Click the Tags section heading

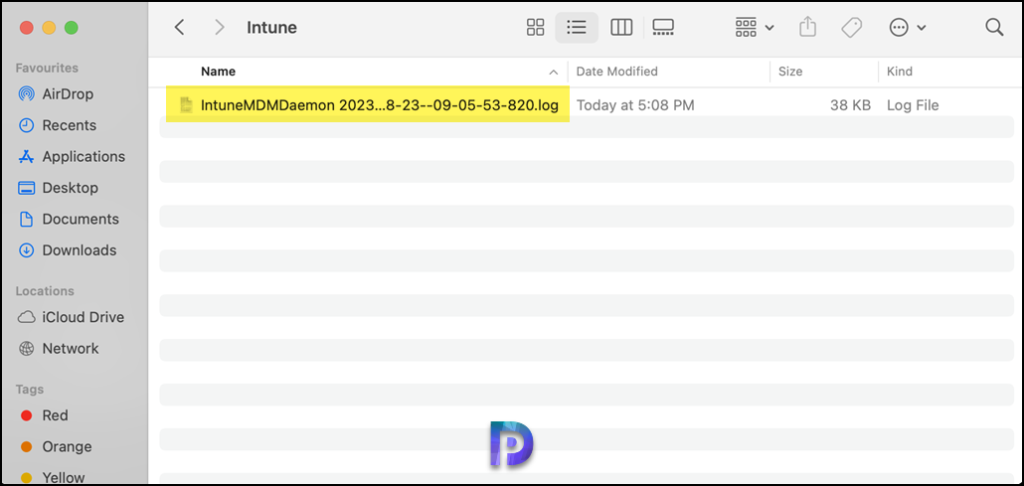(x=29, y=389)
